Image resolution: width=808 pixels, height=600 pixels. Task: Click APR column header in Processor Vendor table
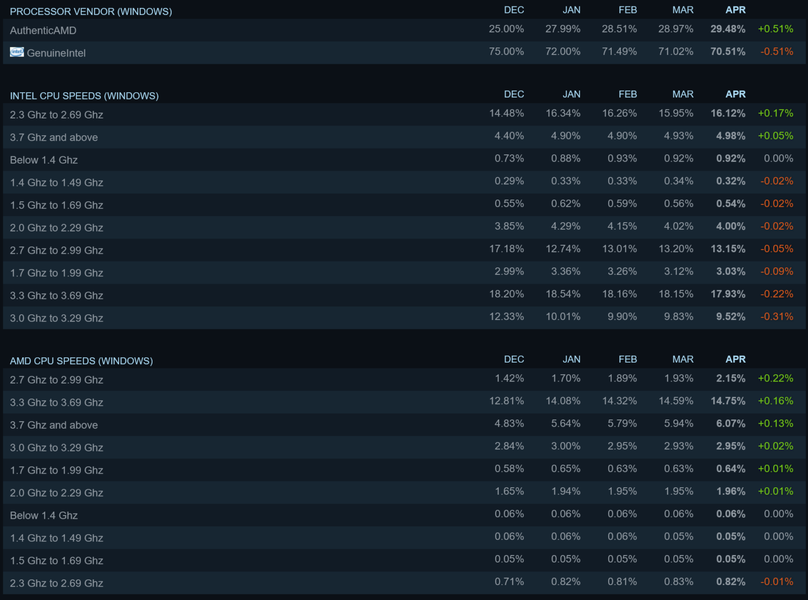[x=735, y=10]
